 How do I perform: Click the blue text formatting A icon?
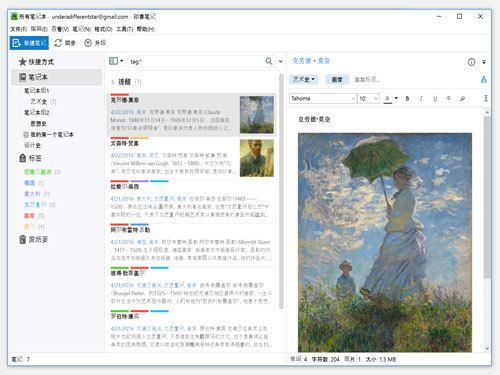pos(484,80)
